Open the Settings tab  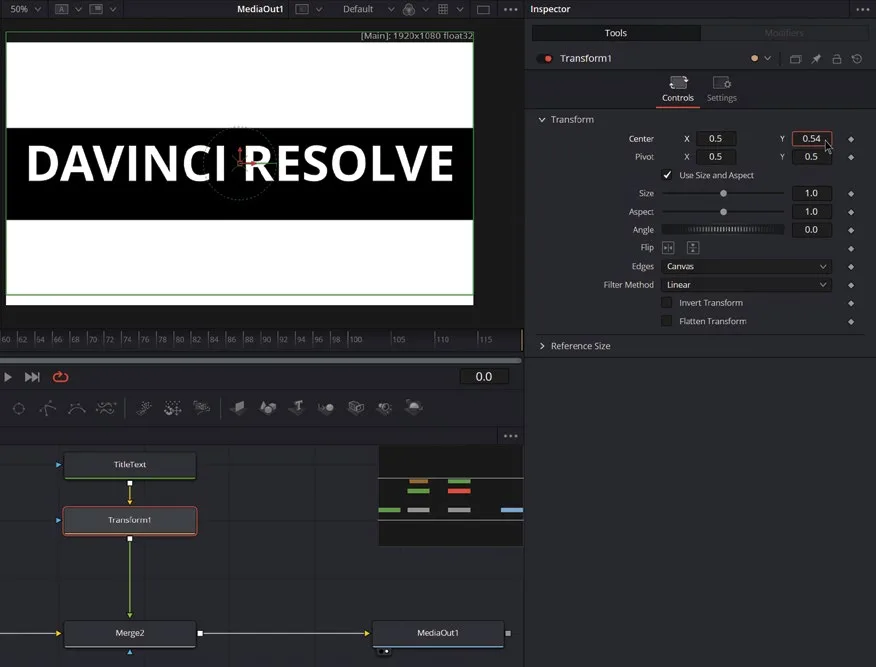click(721, 90)
